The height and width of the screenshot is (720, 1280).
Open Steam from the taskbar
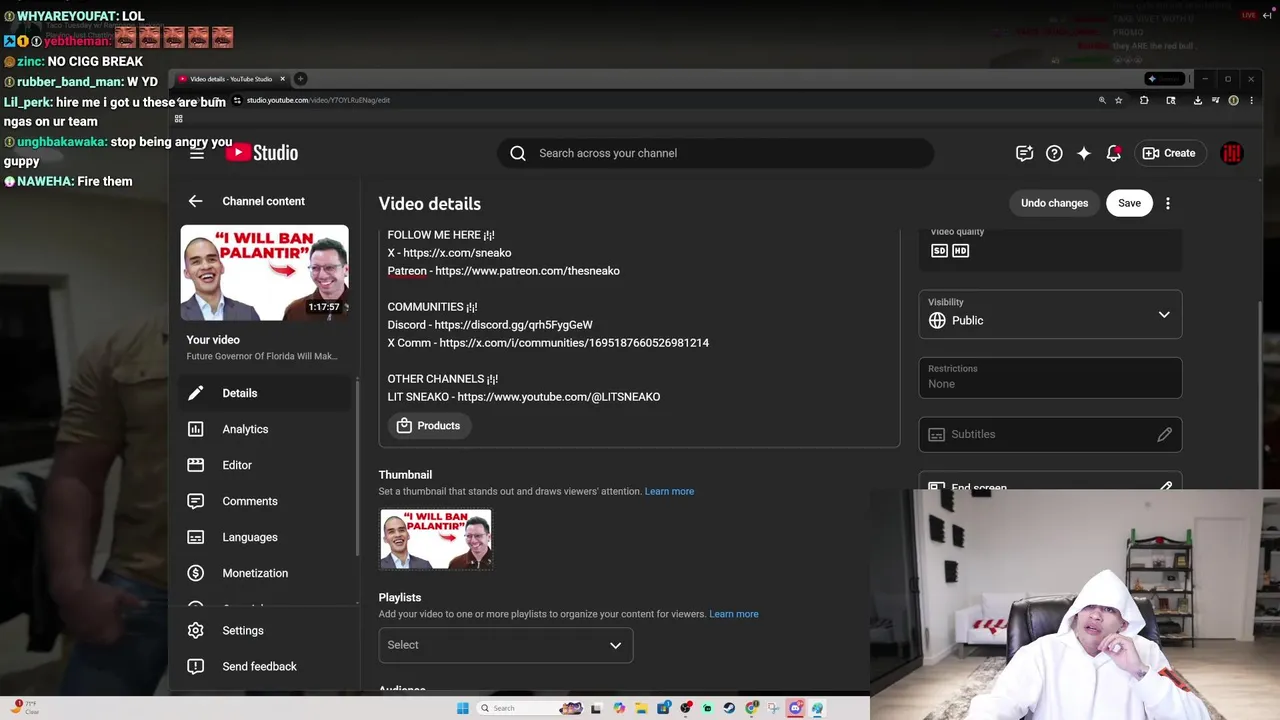tap(729, 708)
